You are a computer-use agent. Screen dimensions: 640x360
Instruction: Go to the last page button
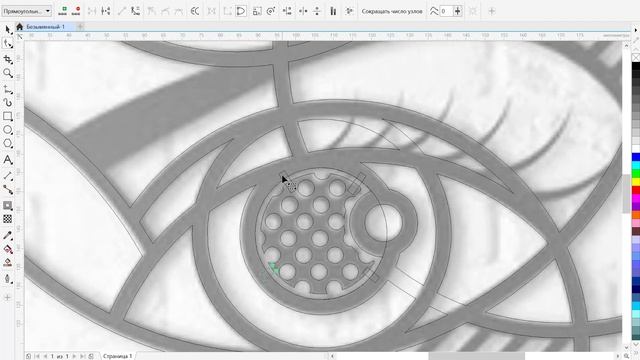[83, 356]
